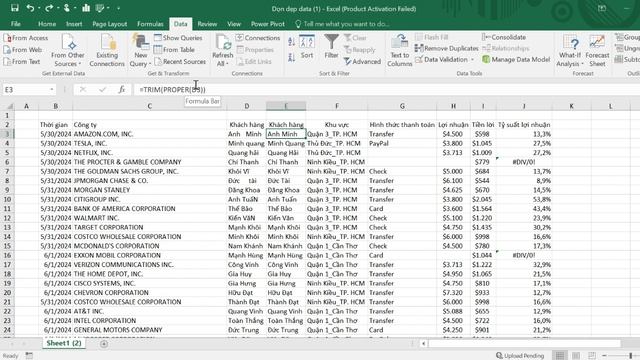
Task: Add a new sheet with plus icon
Action: pyautogui.click(x=104, y=344)
